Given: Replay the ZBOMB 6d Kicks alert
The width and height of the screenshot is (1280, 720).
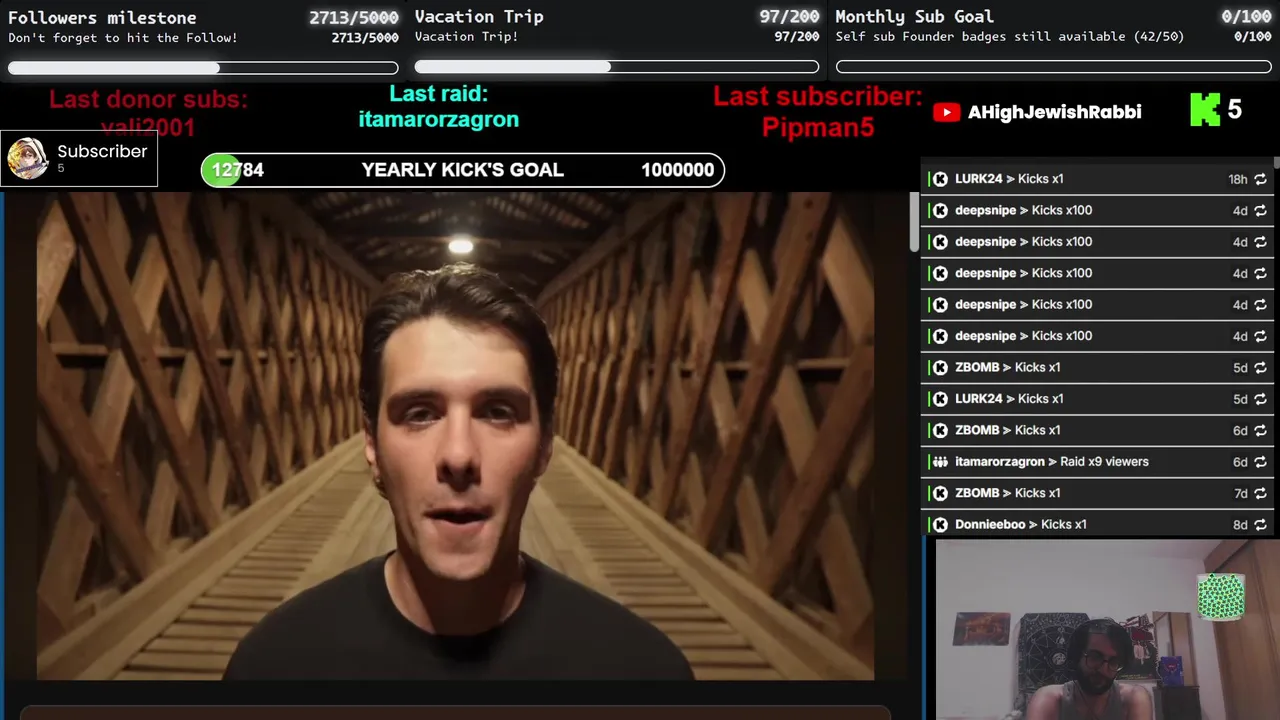Looking at the screenshot, I should click(x=1260, y=430).
